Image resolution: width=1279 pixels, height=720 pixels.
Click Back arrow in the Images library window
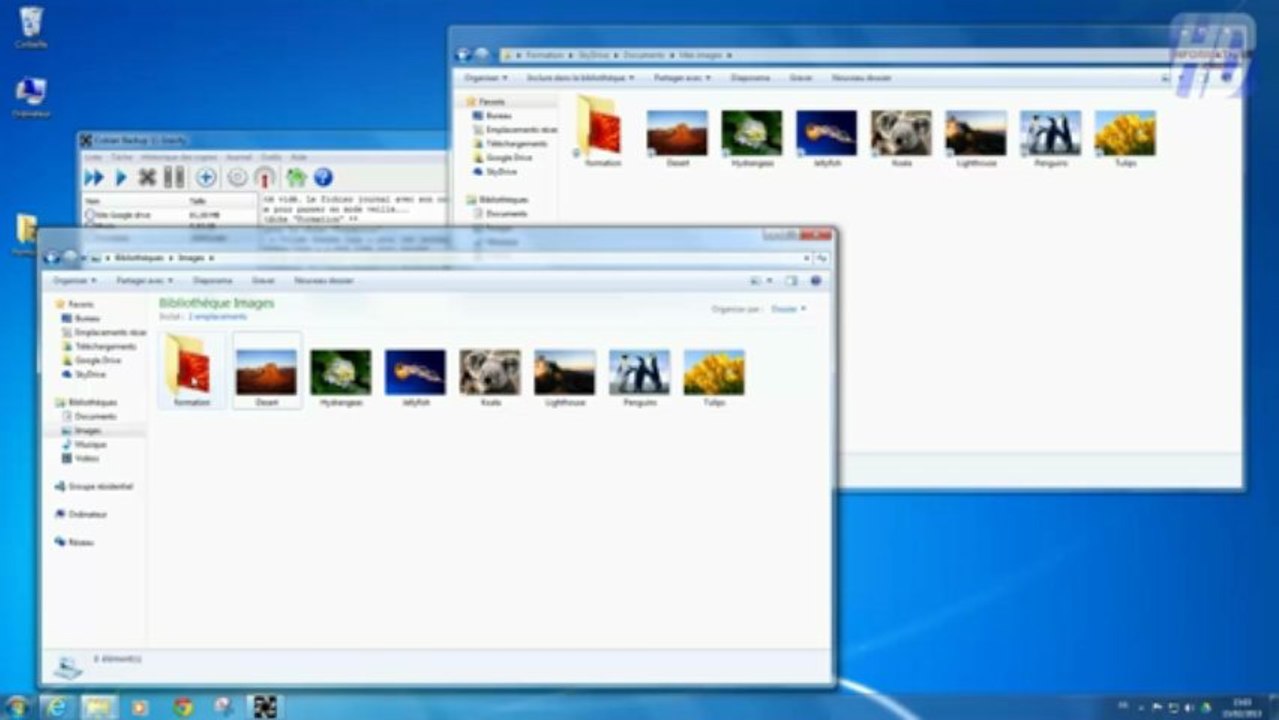click(52, 257)
